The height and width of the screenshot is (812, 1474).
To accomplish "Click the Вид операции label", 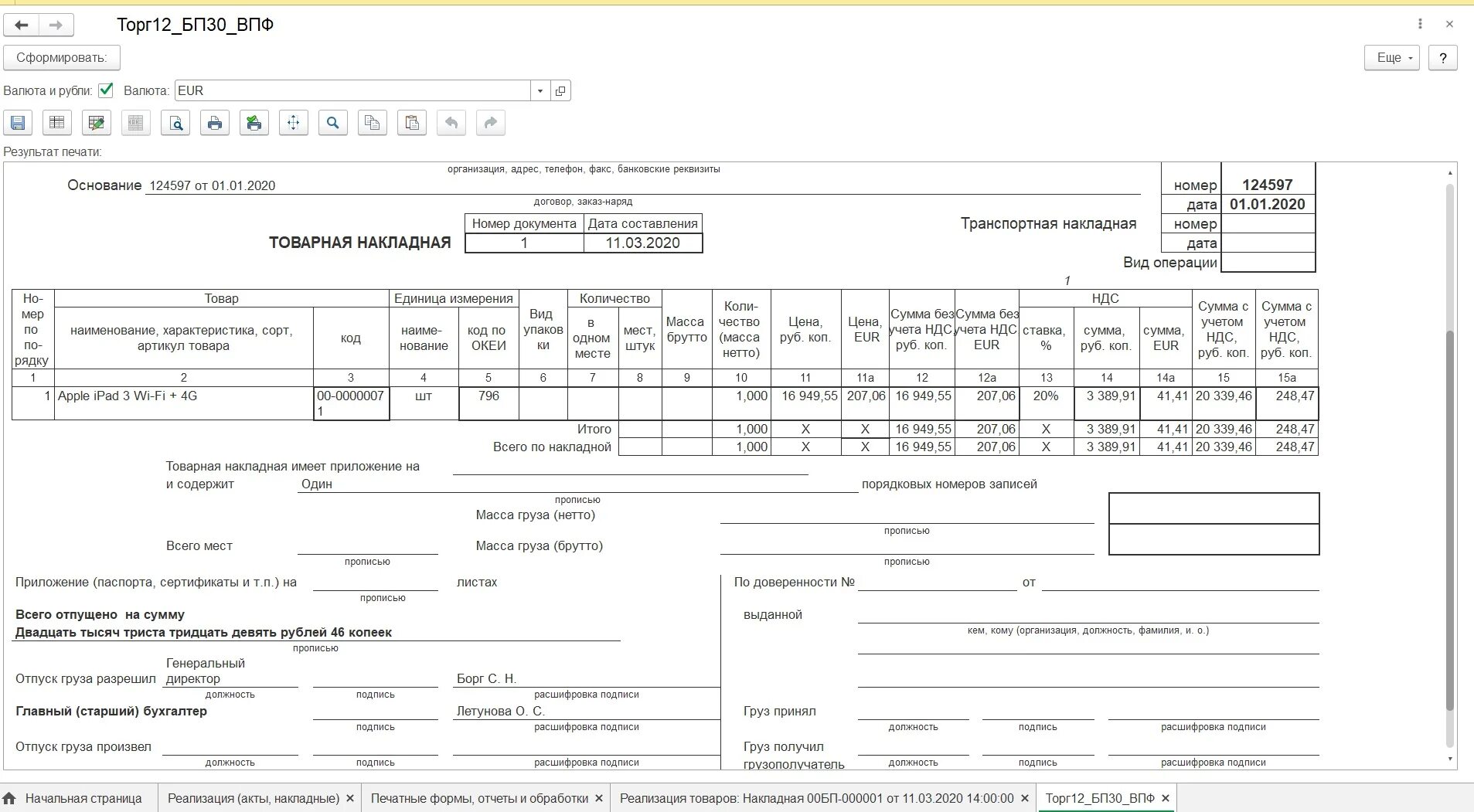I will coord(1170,262).
